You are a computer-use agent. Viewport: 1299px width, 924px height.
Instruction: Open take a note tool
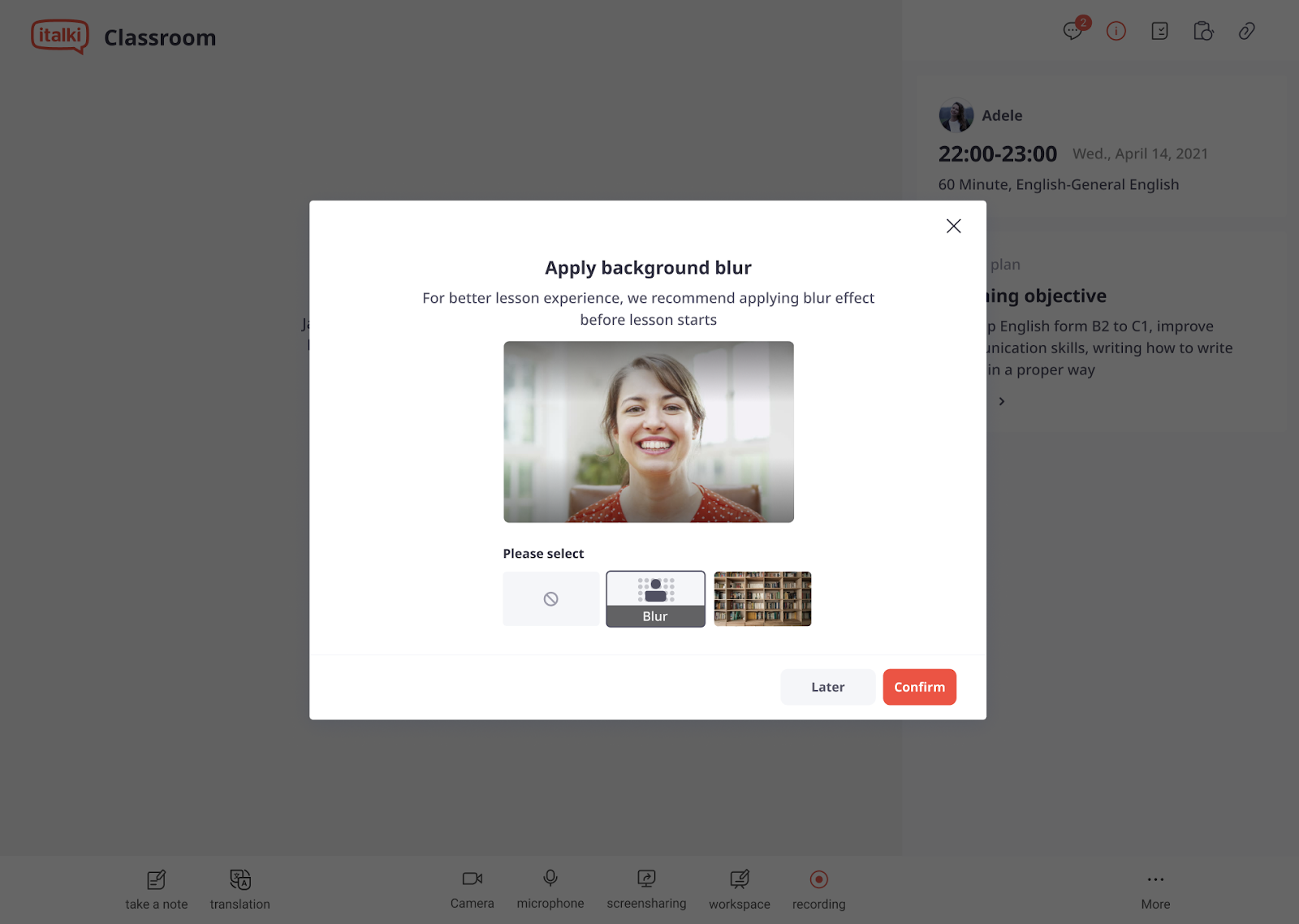point(157,890)
